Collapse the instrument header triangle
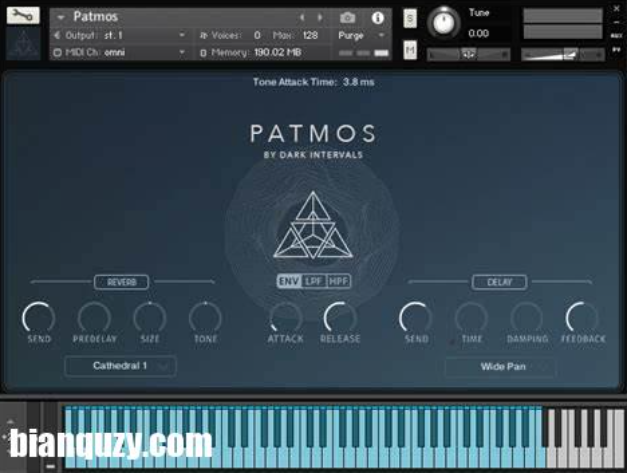The width and height of the screenshot is (627, 474). (x=61, y=17)
